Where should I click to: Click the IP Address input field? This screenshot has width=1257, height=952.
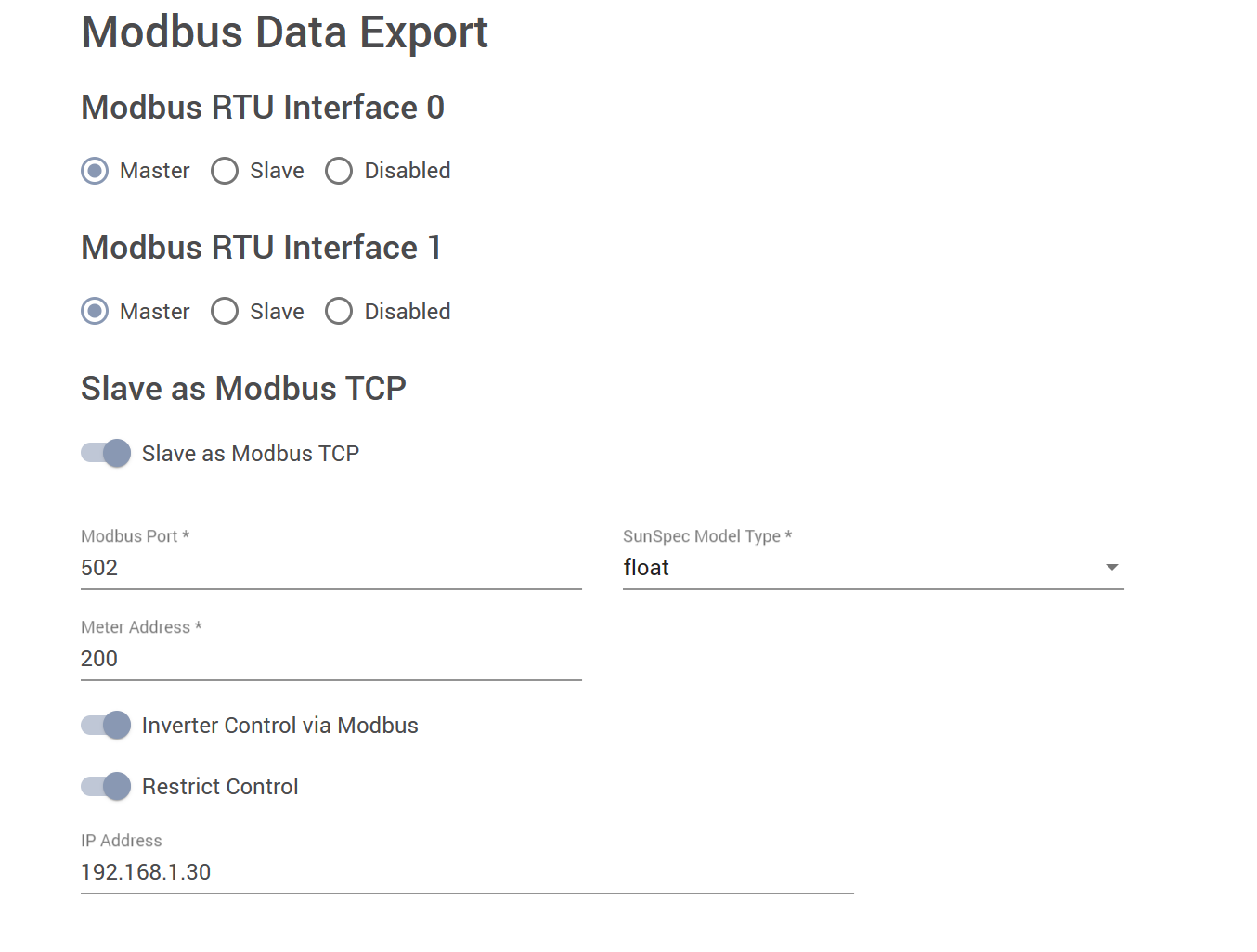pyautogui.click(x=466, y=872)
